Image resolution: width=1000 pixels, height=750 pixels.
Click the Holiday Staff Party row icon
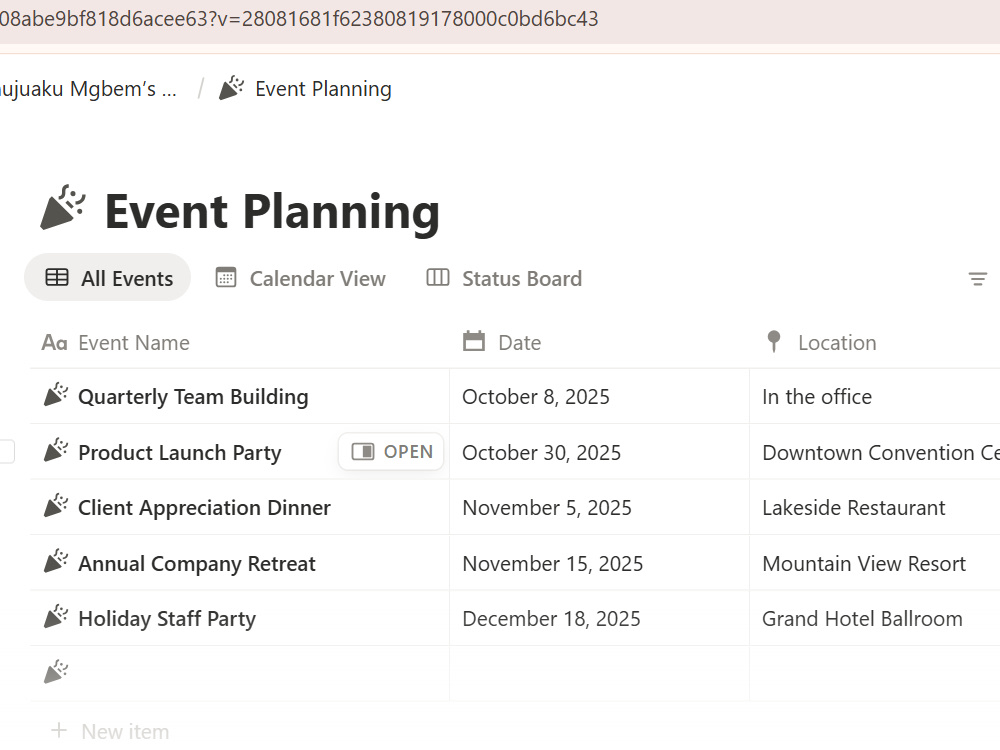pos(56,617)
